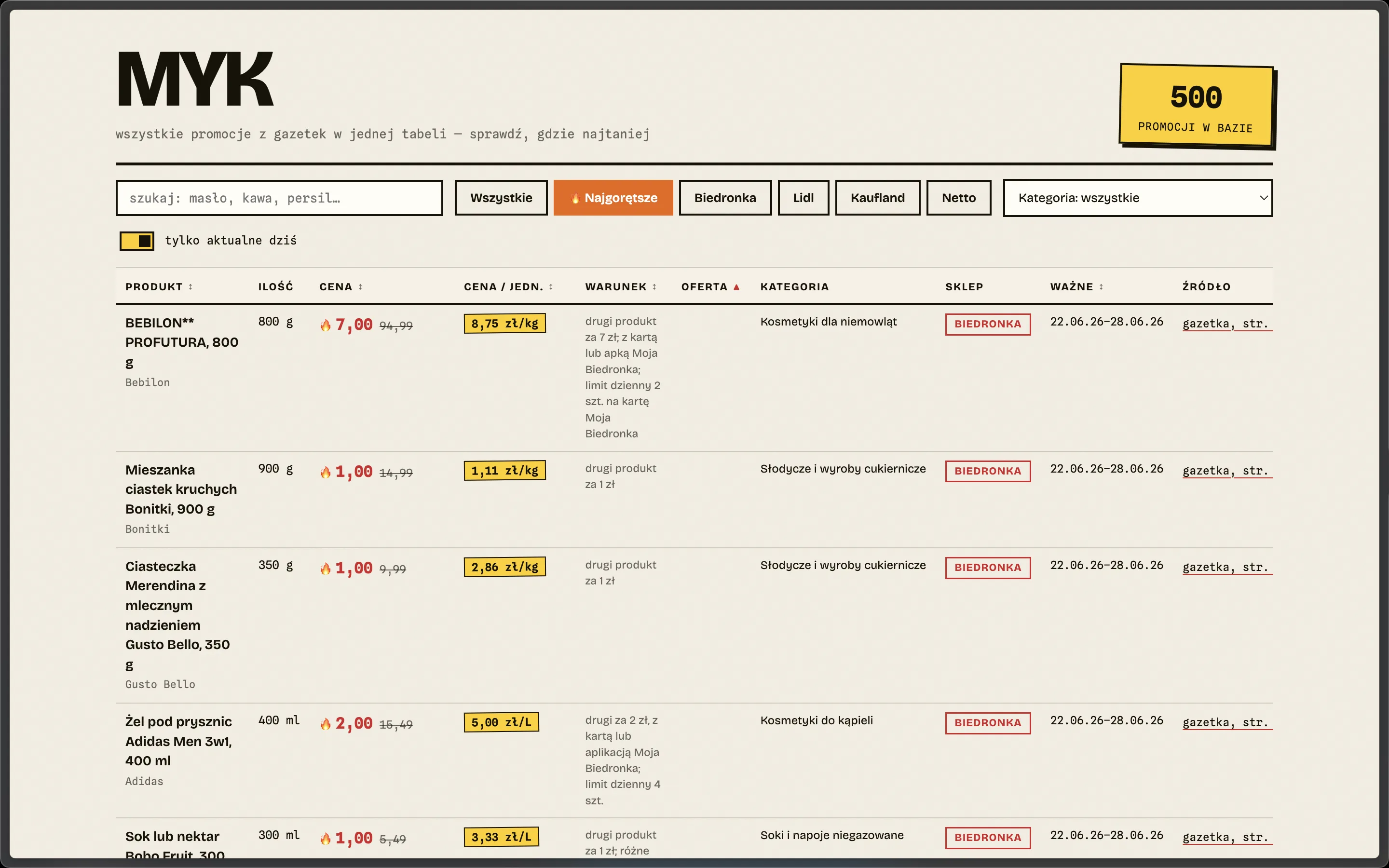
Task: Open gazetka link for BEBILON PROFUTURA
Action: tap(1227, 324)
